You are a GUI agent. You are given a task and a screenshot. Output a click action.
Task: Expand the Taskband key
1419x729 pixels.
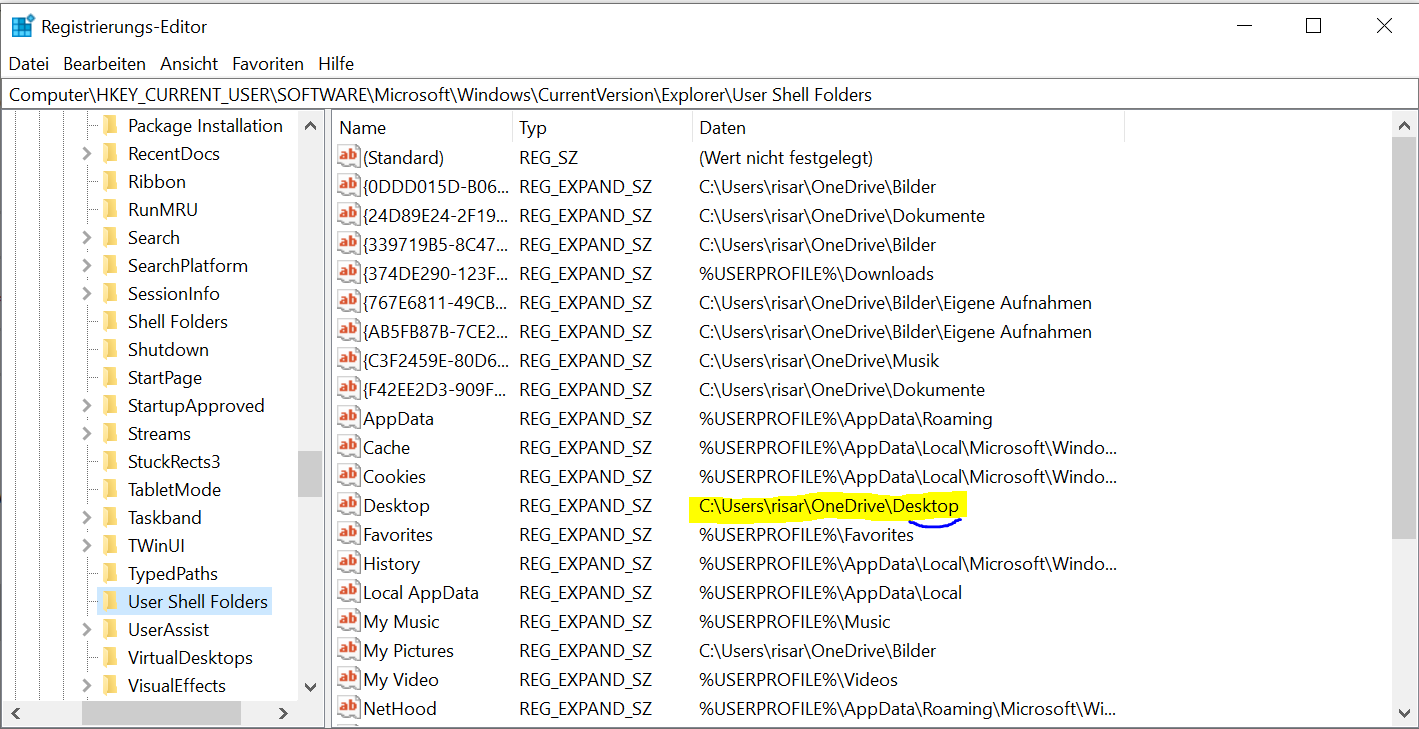86,518
